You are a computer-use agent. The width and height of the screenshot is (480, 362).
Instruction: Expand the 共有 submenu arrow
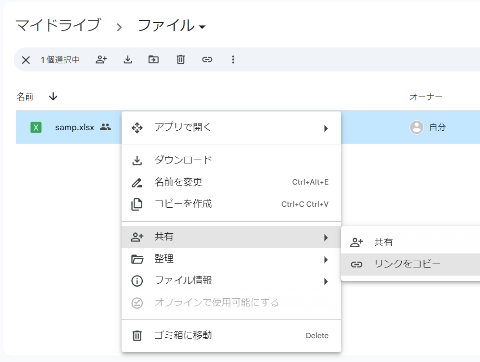pos(326,237)
